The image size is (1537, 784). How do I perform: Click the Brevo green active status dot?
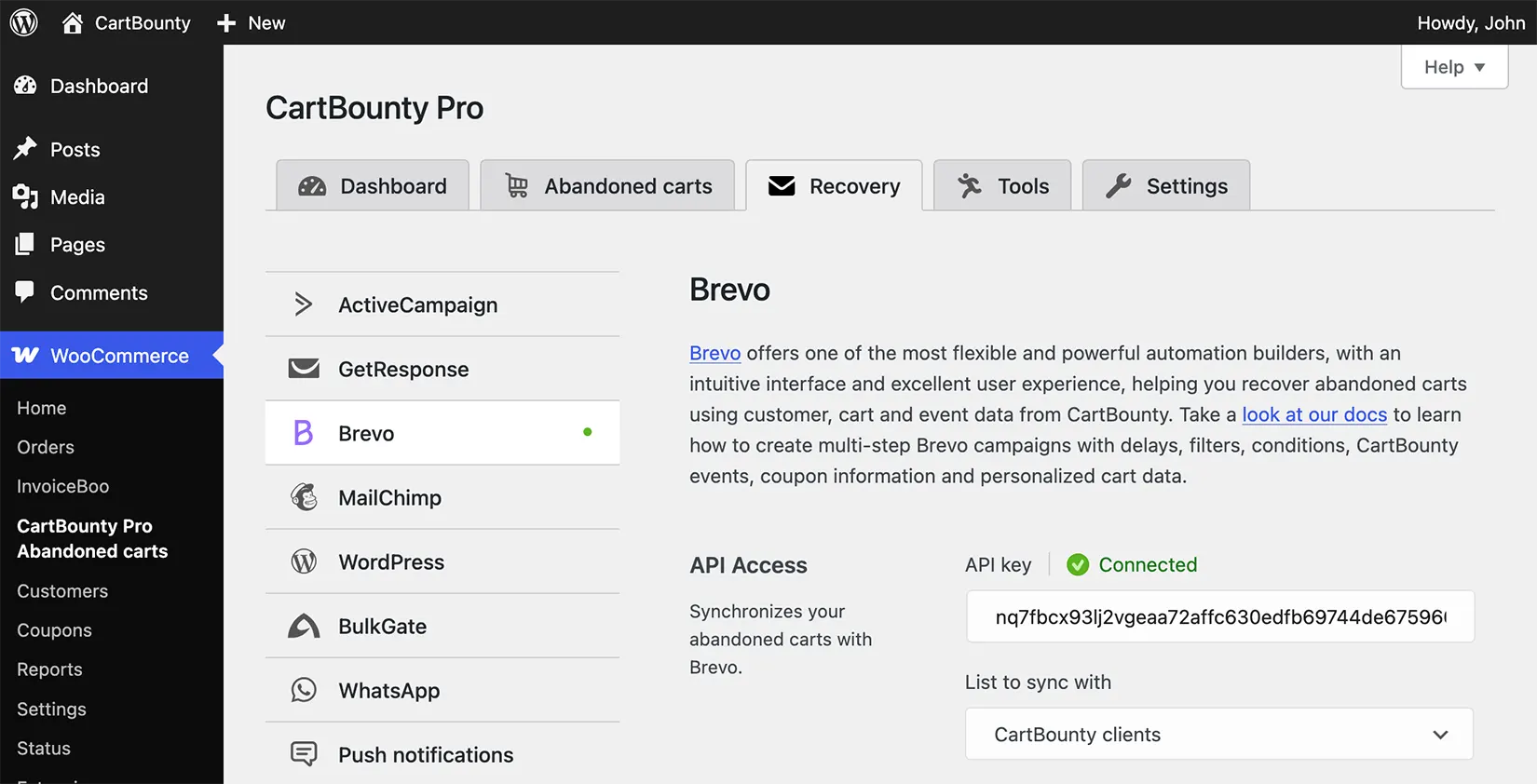tap(588, 432)
